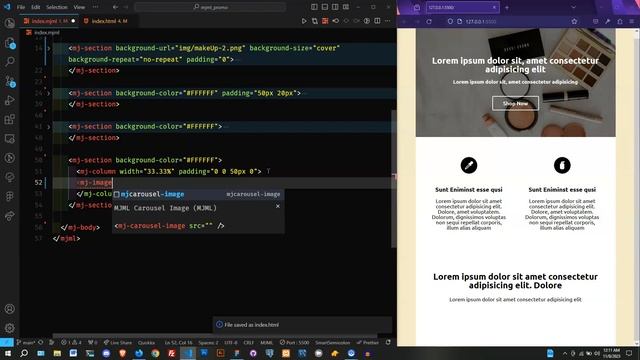Click the CRLF line ending status item
This screenshot has width=640, height=360.
(248, 342)
